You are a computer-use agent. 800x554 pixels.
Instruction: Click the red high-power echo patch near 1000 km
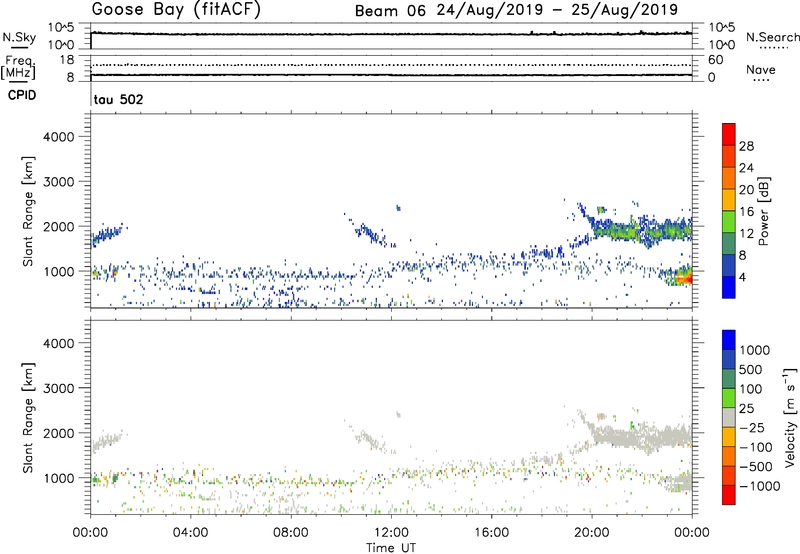pos(684,279)
